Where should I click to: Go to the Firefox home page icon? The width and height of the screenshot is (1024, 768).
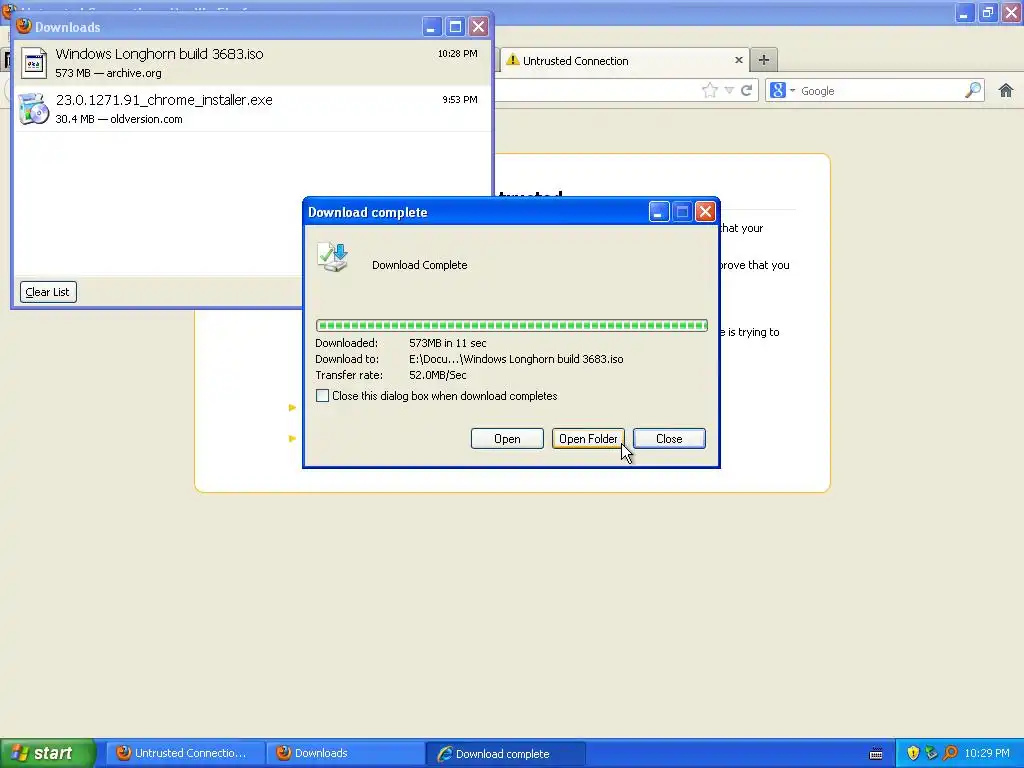point(1006,90)
